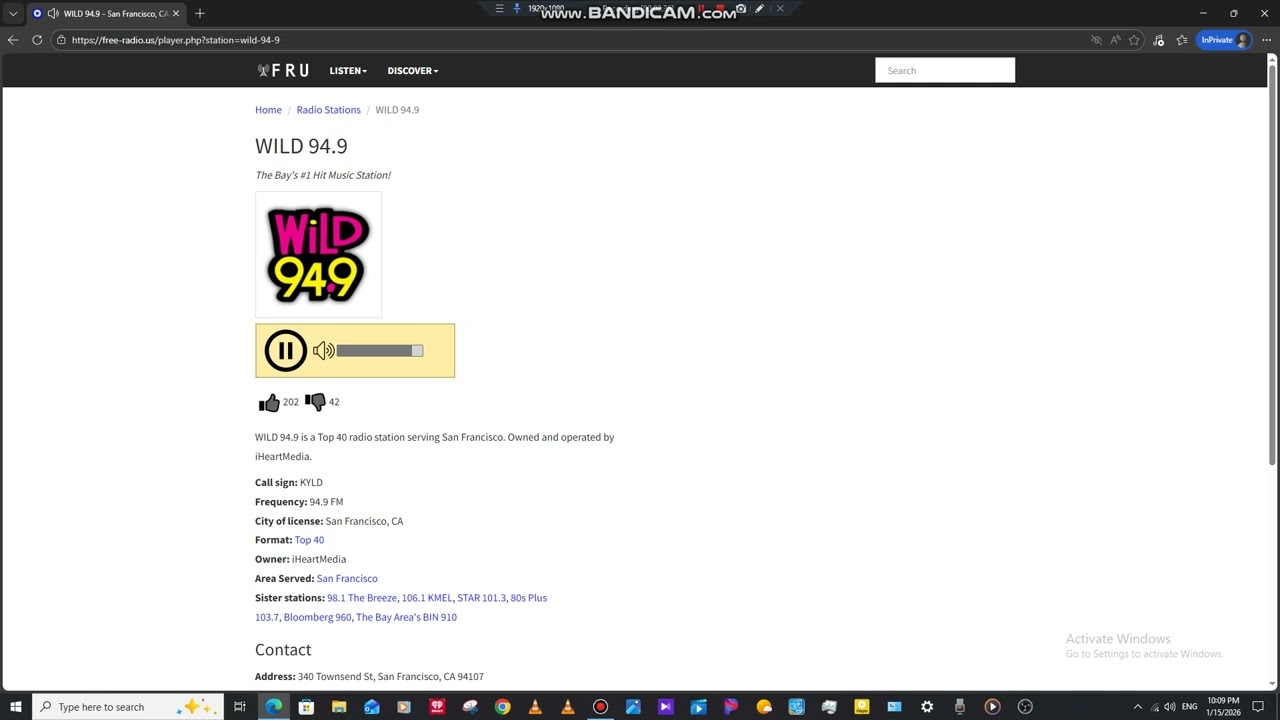Select the call sign text KYLD
1280x720 pixels.
311,483
